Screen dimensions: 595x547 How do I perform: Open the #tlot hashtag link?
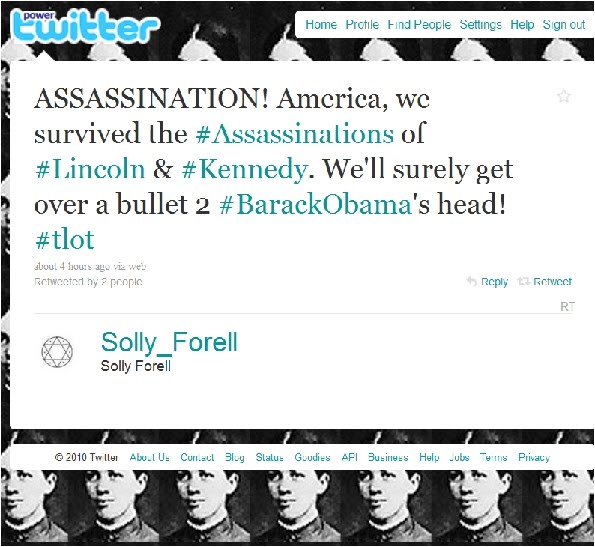(x=65, y=239)
